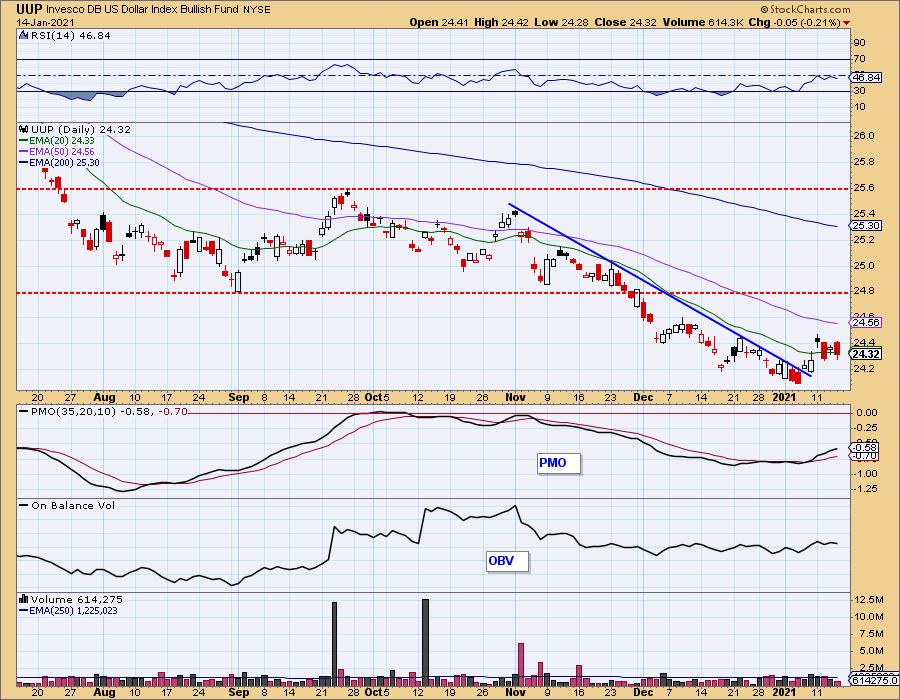
Task: Click the candlestick icon before UUP (Daily)
Action: (24, 129)
